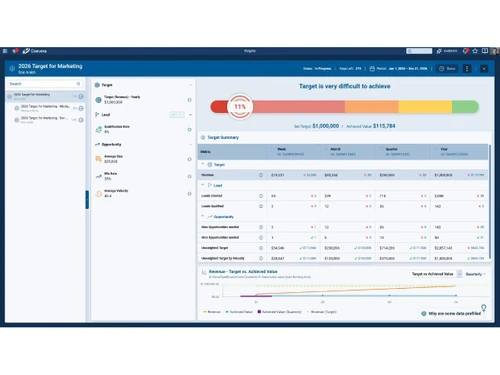Click the left panel collapse handle
Image resolution: width=500 pixels, height=375 pixels.
(x=87, y=200)
